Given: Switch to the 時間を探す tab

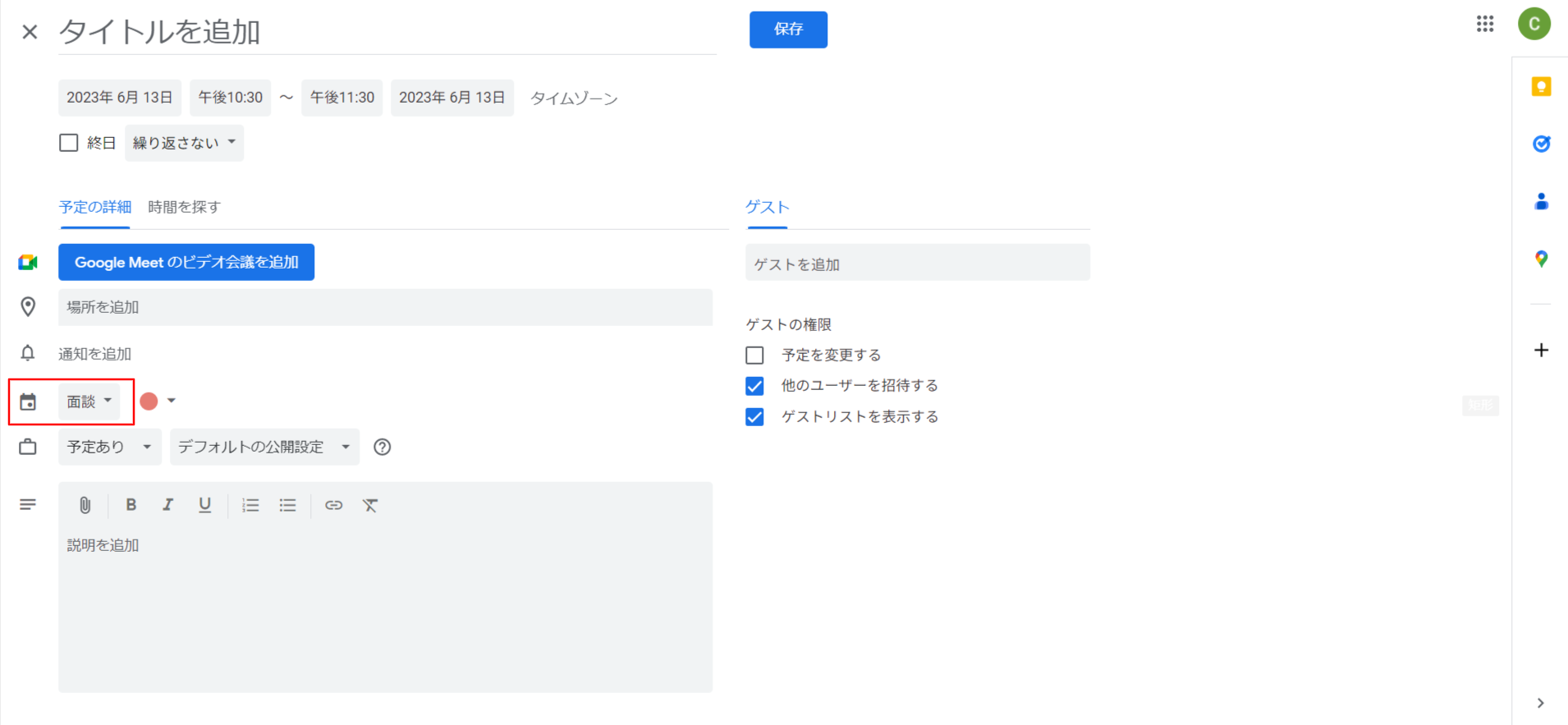Looking at the screenshot, I should coord(184,207).
